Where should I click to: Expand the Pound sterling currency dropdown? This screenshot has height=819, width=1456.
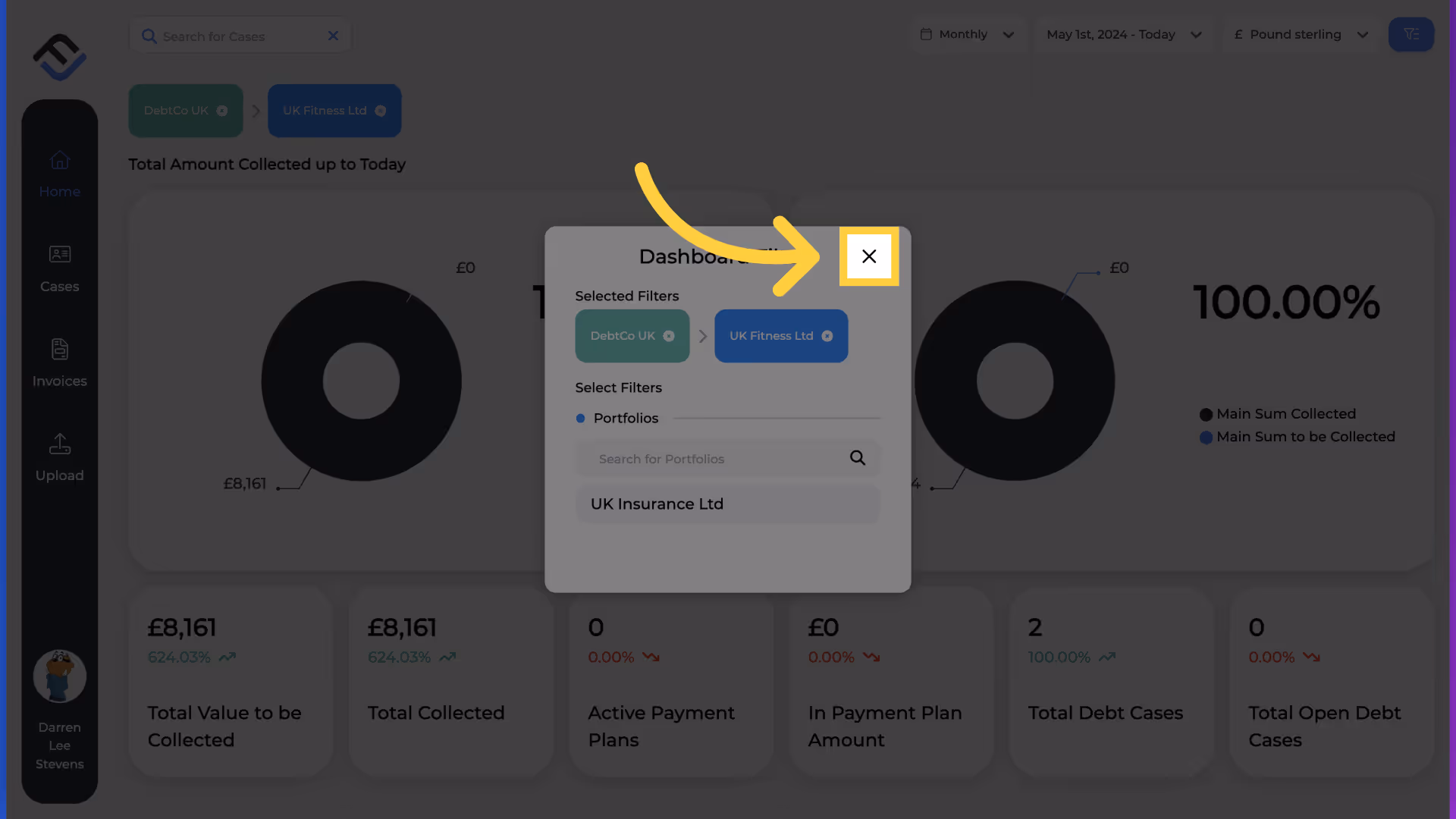pyautogui.click(x=1301, y=35)
